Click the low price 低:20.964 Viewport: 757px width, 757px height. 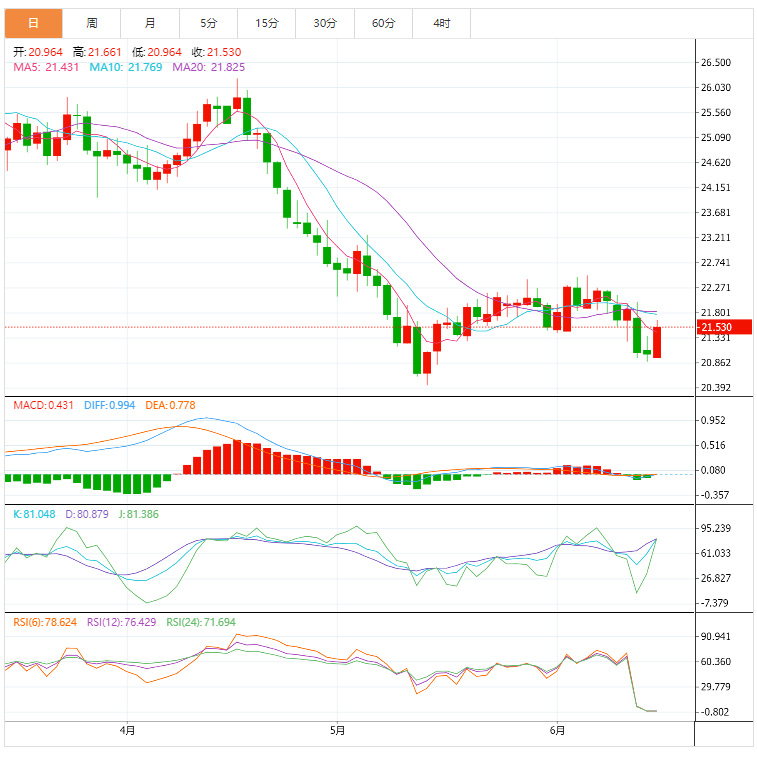pos(157,52)
